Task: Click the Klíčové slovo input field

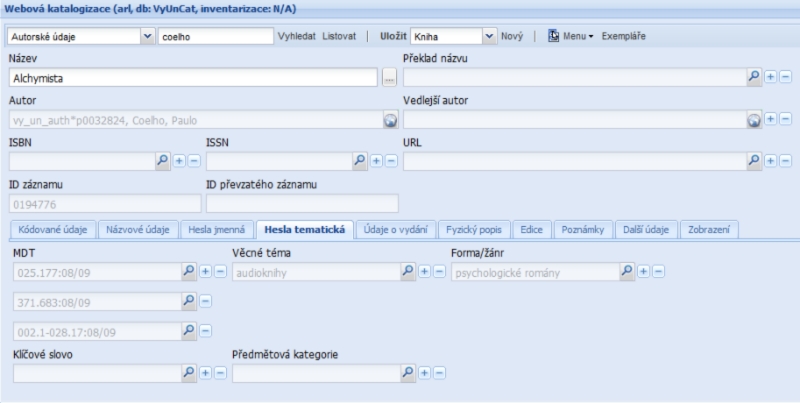Action: [x=96, y=373]
